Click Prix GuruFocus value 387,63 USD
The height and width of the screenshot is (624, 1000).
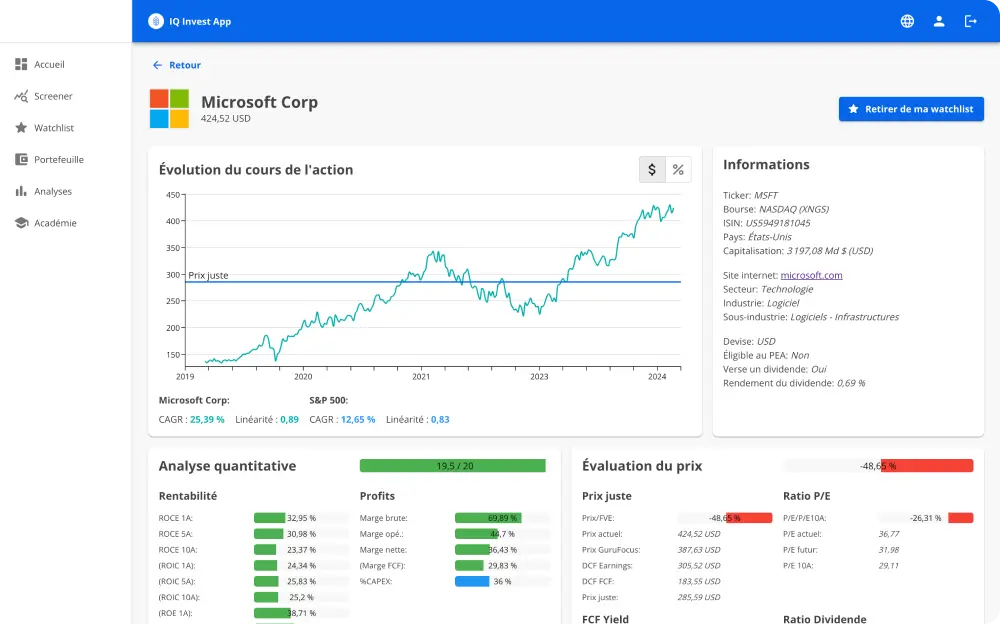point(699,549)
